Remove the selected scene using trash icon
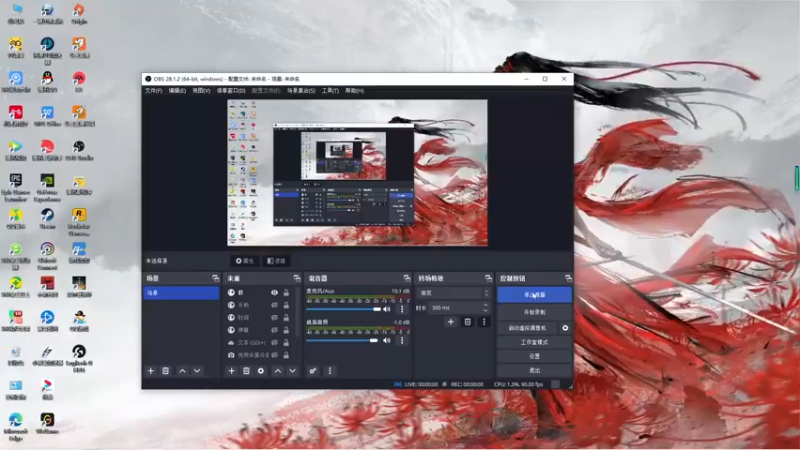The height and width of the screenshot is (450, 800). tap(165, 371)
